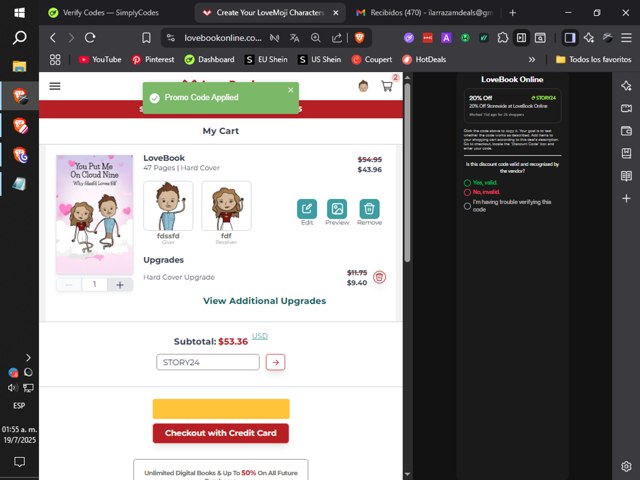This screenshot has width=640, height=480.
Task: Edit the LoveBook item
Action: pos(307,209)
